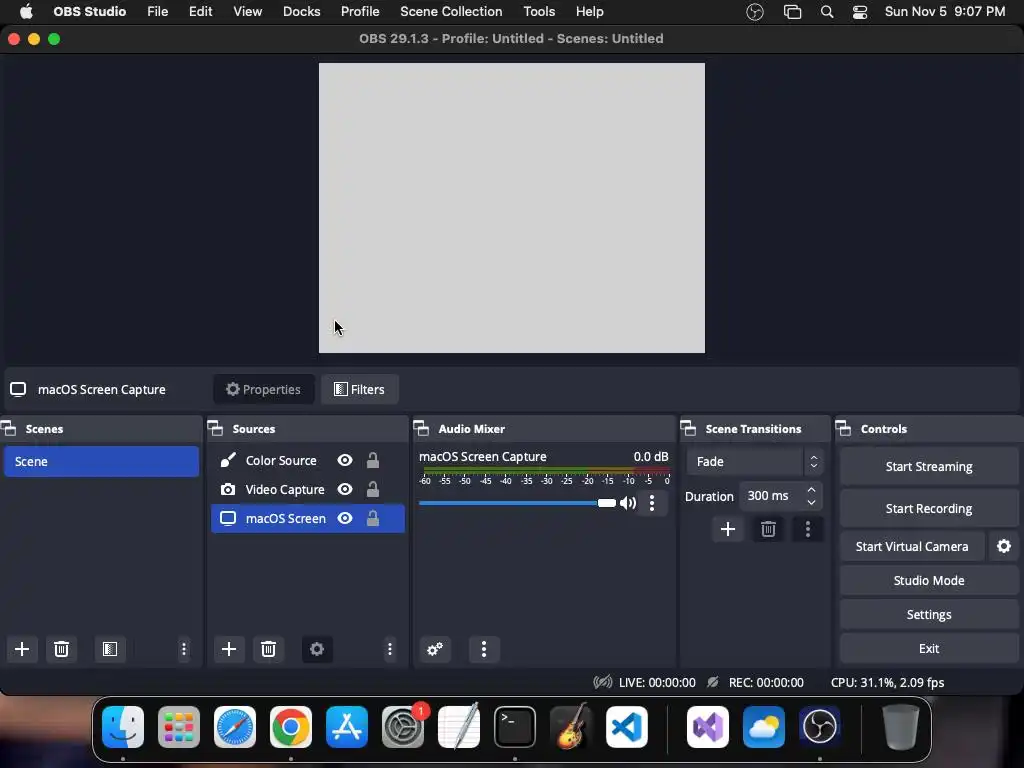Open the Profile menu
Screen dimensions: 1024x768
360,12
